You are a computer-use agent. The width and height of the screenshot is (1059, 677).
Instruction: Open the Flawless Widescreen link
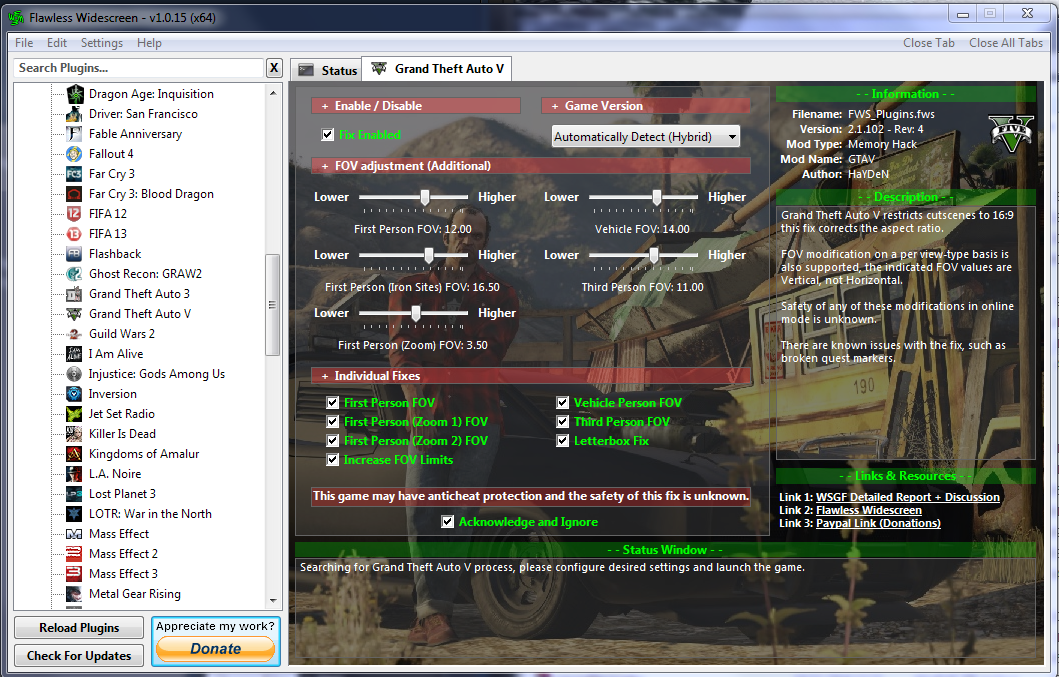[869, 510]
